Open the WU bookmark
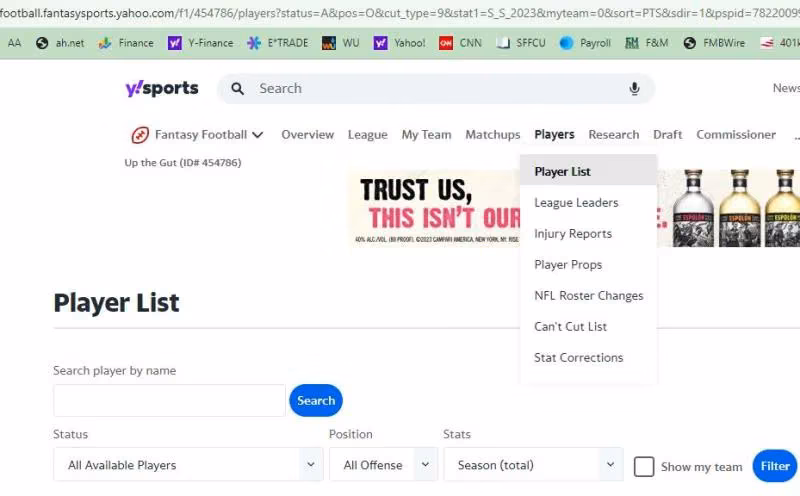This screenshot has height=496, width=800. pyautogui.click(x=340, y=43)
